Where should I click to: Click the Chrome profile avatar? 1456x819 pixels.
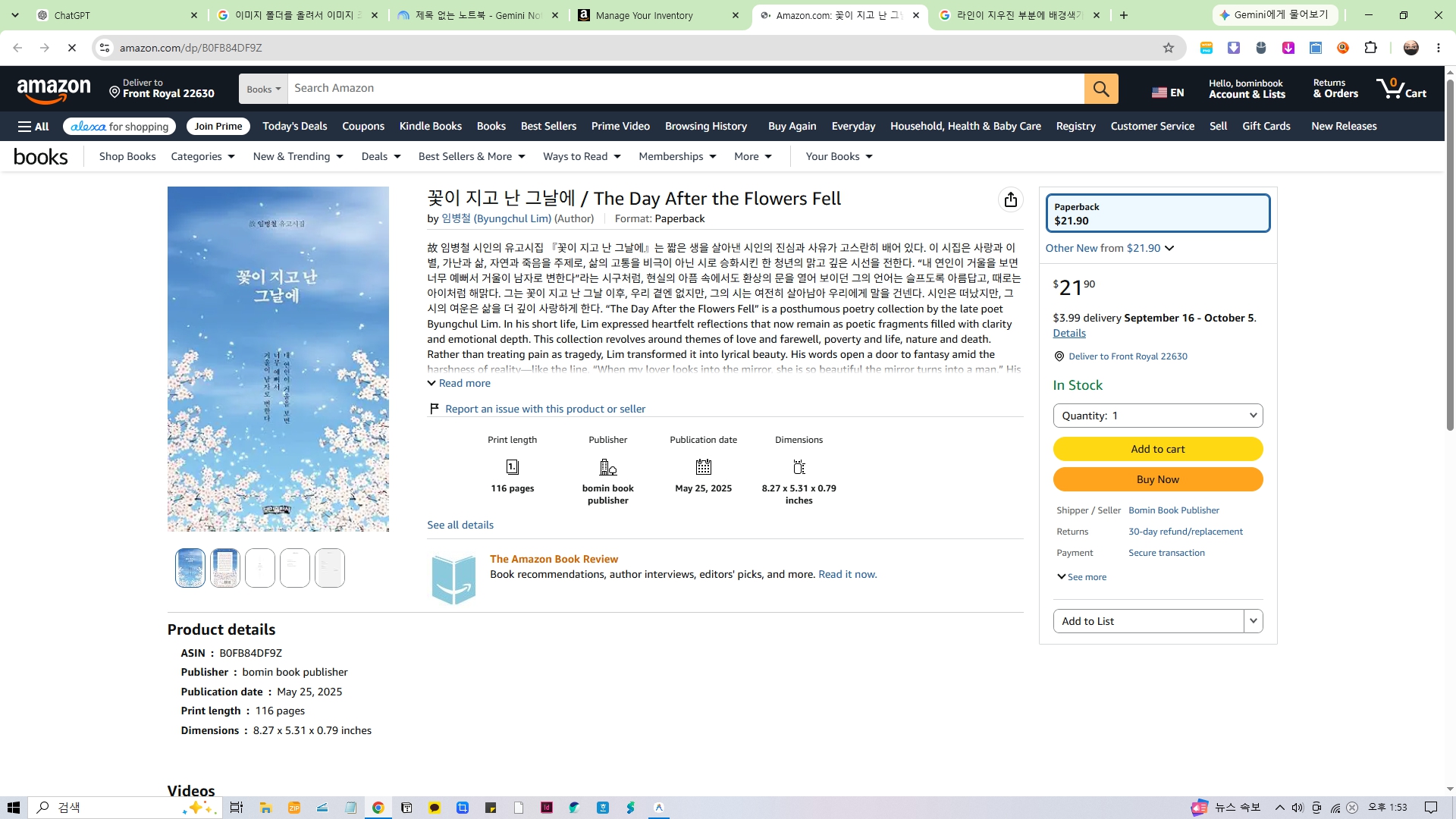(1411, 48)
